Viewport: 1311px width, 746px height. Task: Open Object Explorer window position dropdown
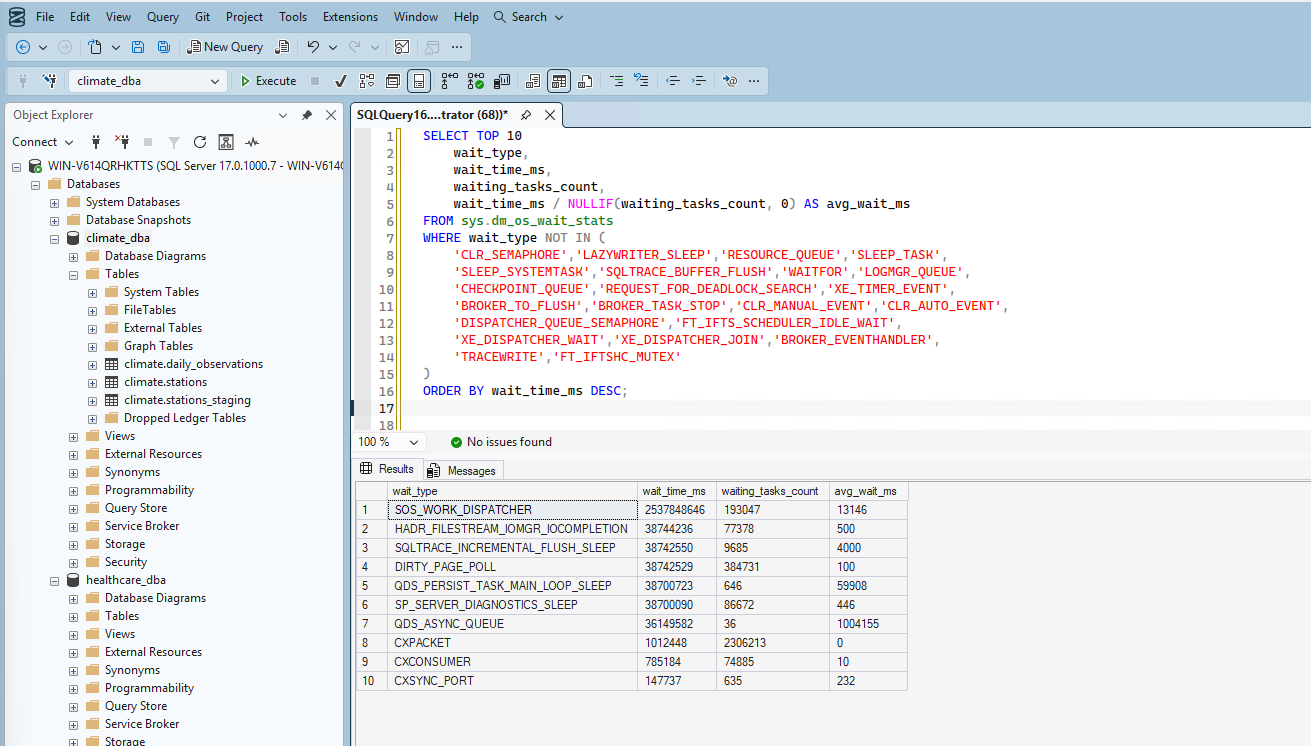point(283,115)
